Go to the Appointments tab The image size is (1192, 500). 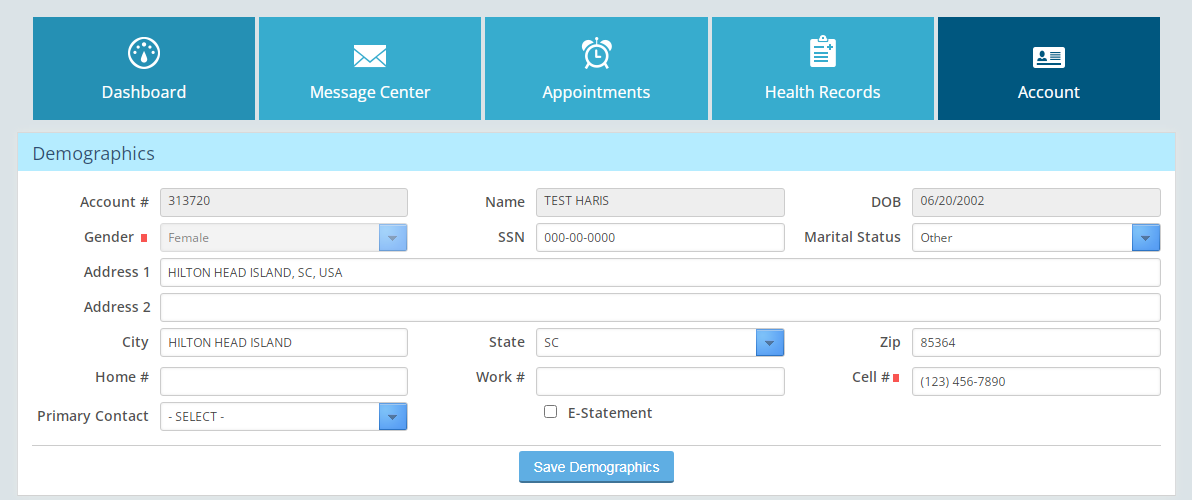coord(596,68)
